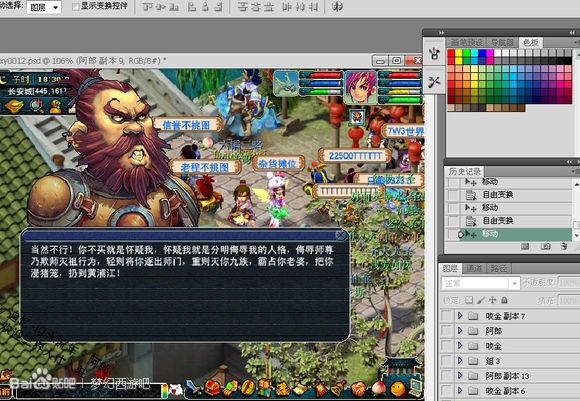Toggle lock transparent pixels icon
Image resolution: width=580 pixels, height=401 pixels.
point(469,300)
